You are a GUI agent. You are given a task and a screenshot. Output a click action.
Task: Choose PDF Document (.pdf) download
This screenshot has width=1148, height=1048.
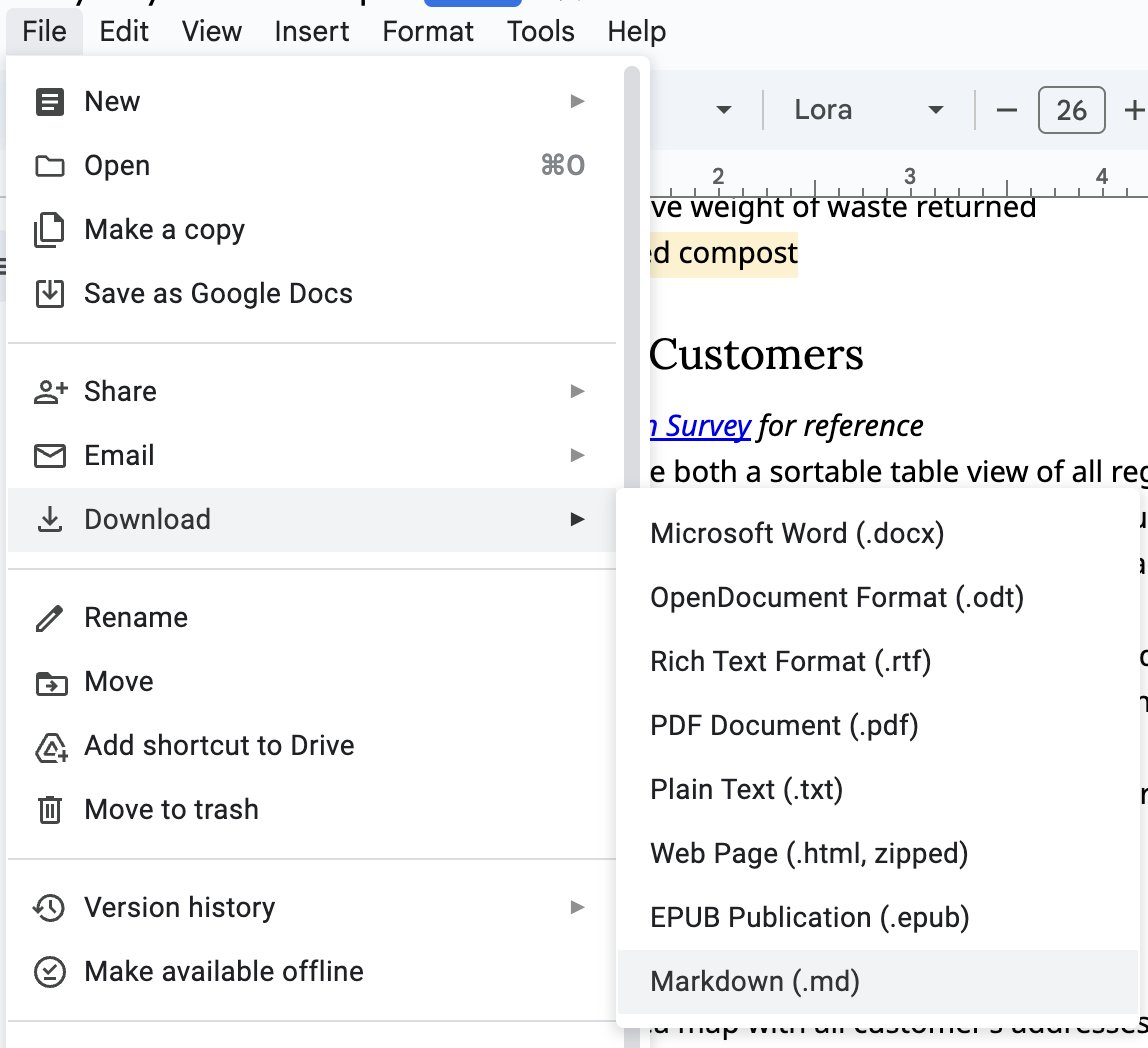[878, 726]
